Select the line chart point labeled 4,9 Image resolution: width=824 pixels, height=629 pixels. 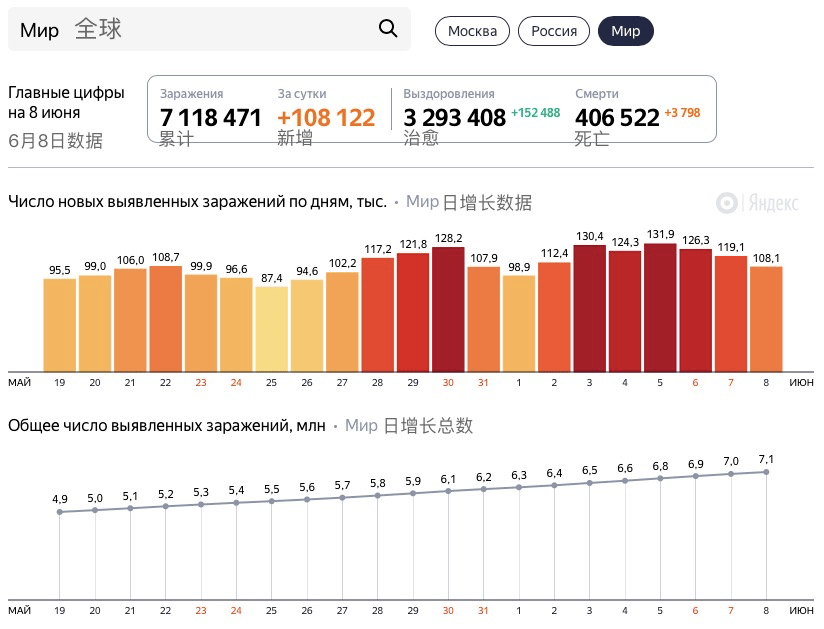(60, 512)
